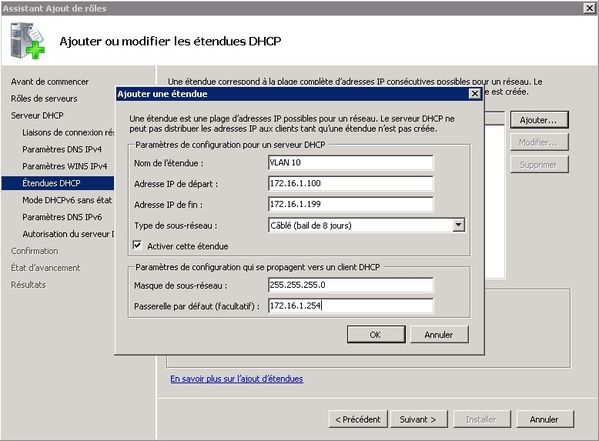
Task: Open the Type de sous-réseau dropdown
Action: (458, 225)
